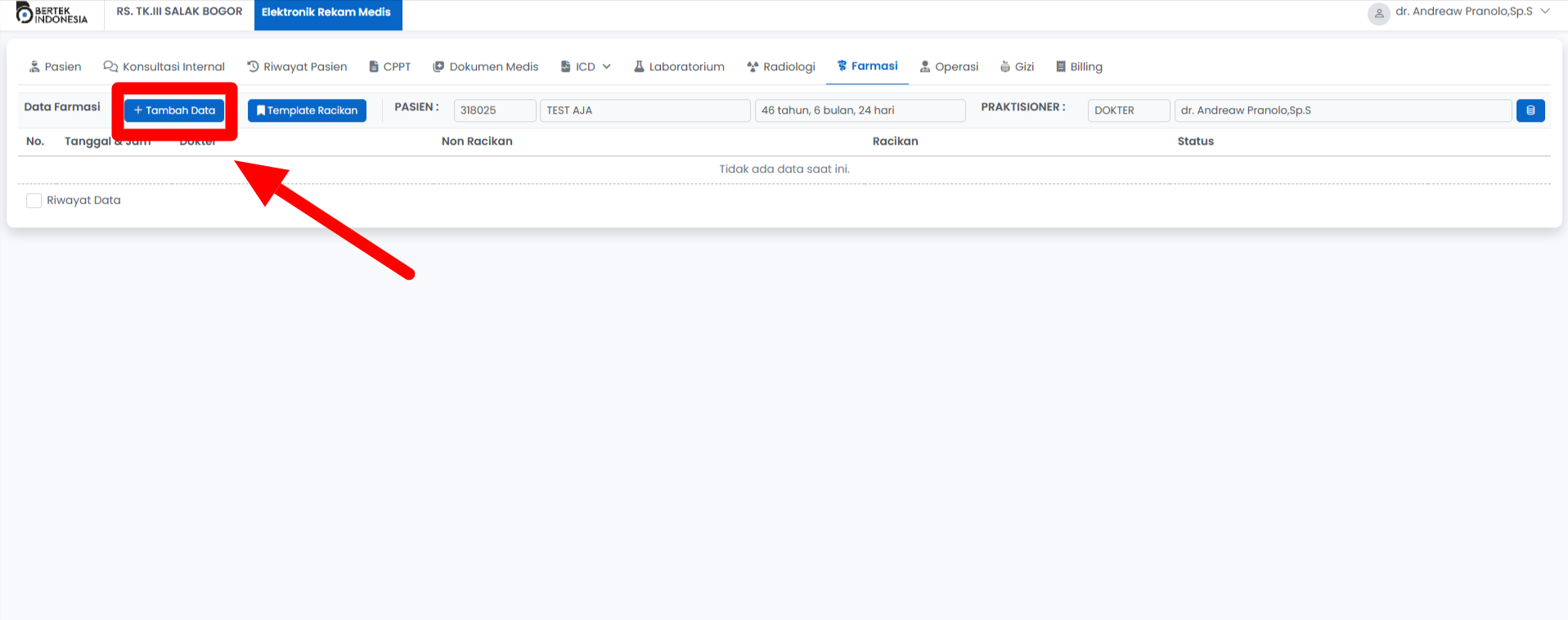Open the Laboratorium flask icon tab

(639, 66)
